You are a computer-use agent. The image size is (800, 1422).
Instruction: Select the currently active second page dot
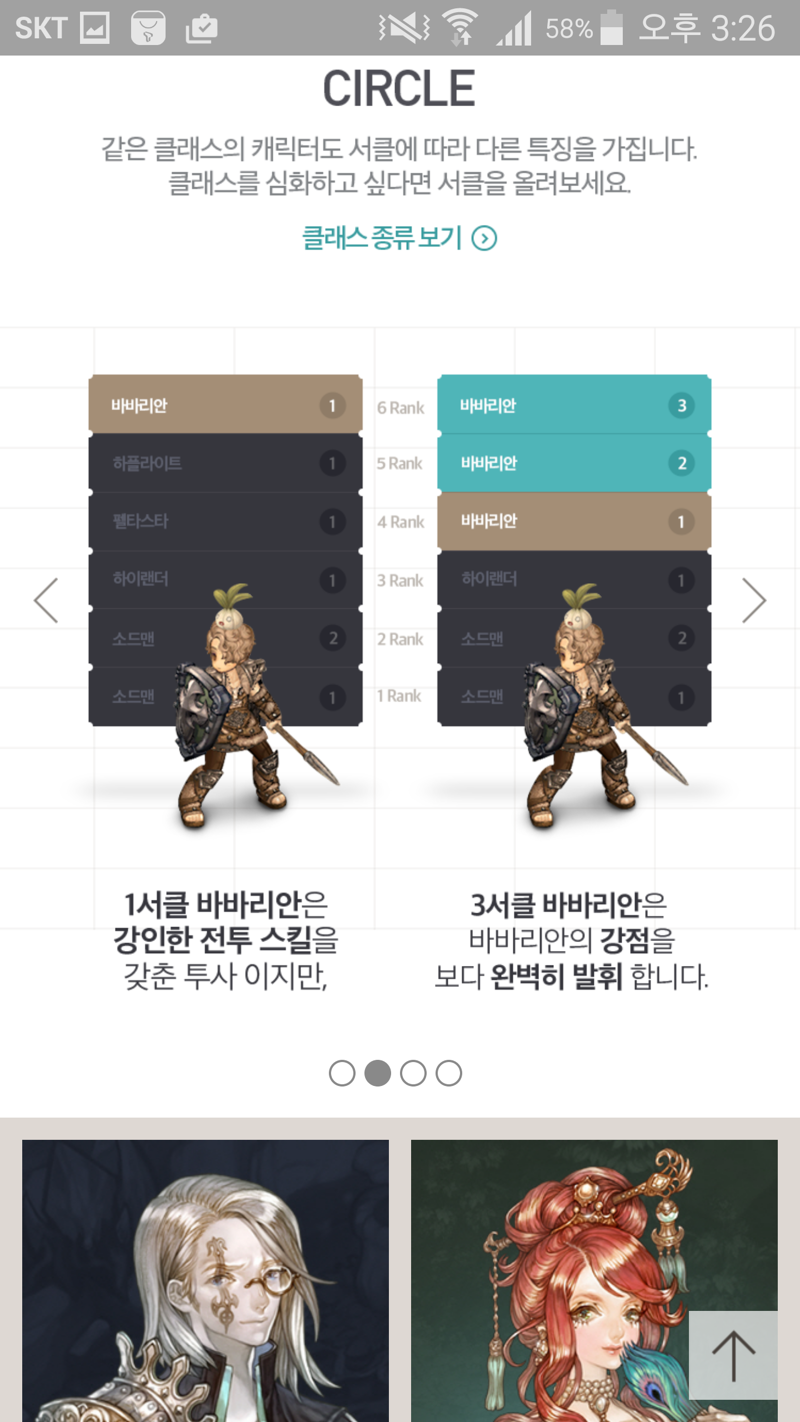[377, 1073]
